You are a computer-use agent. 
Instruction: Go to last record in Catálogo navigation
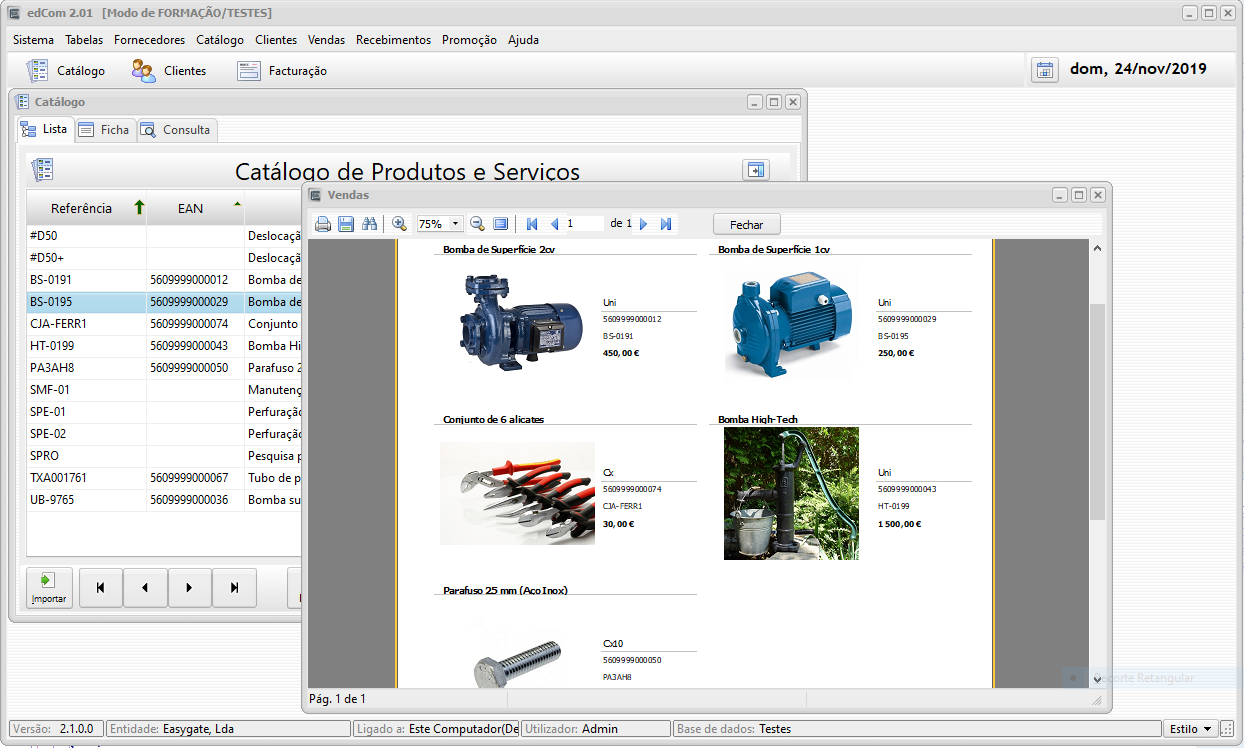point(235,588)
